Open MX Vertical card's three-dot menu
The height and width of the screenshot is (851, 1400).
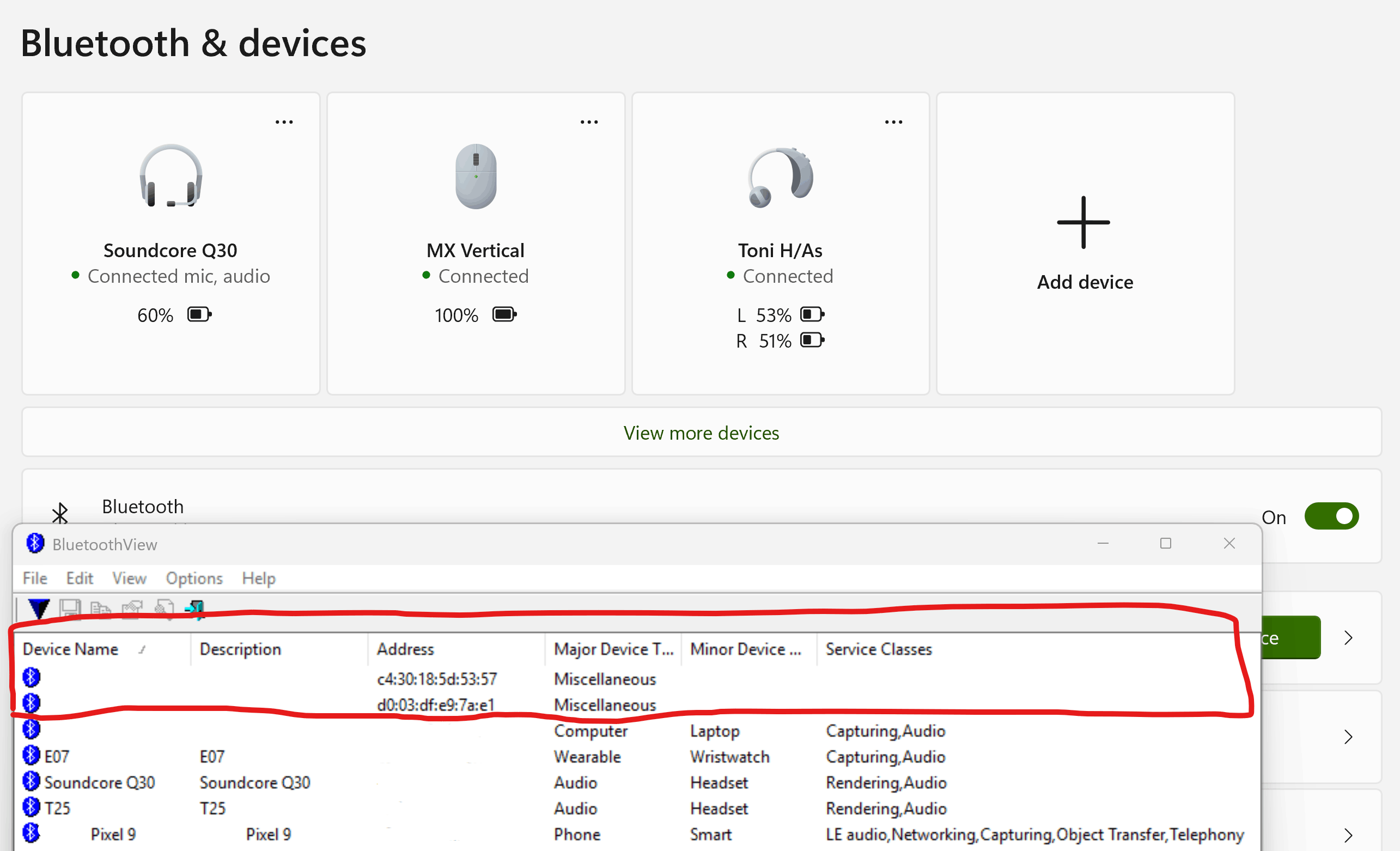[x=589, y=122]
